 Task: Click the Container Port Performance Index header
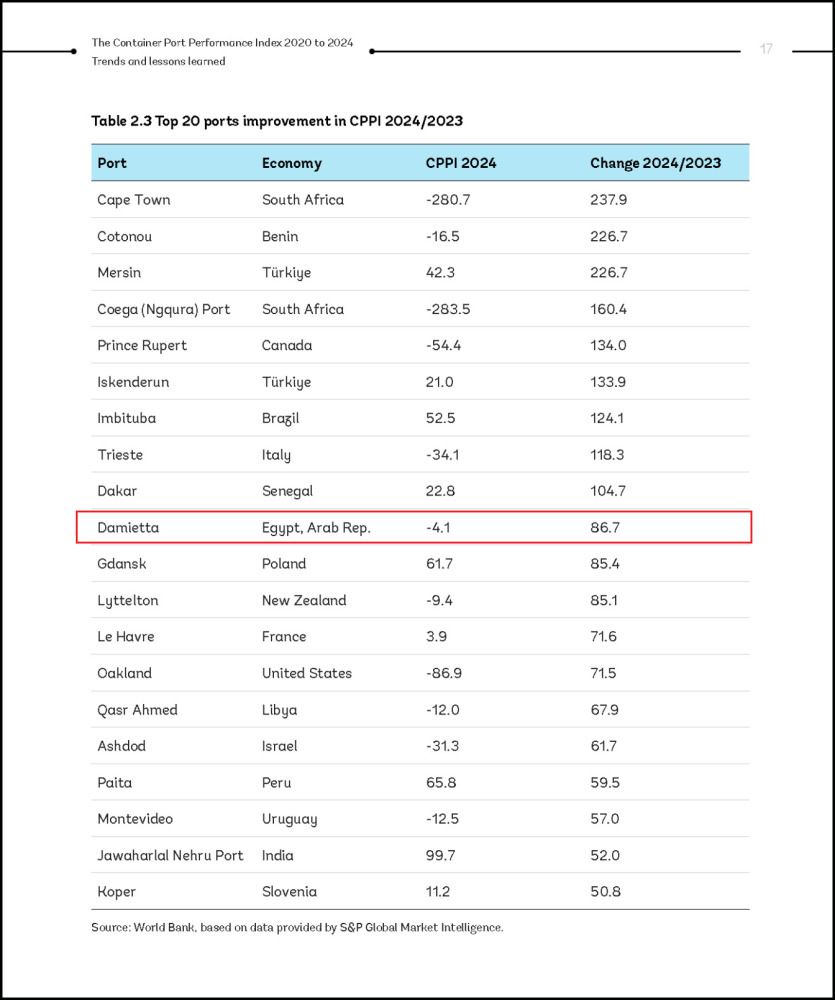pos(222,43)
